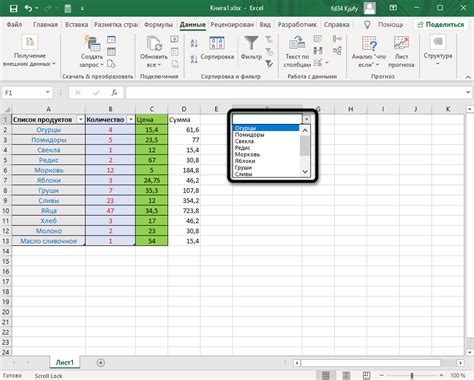Choose Помидоры from the dropdown list
Image resolution: width=474 pixels, height=380 pixels.
coord(266,135)
